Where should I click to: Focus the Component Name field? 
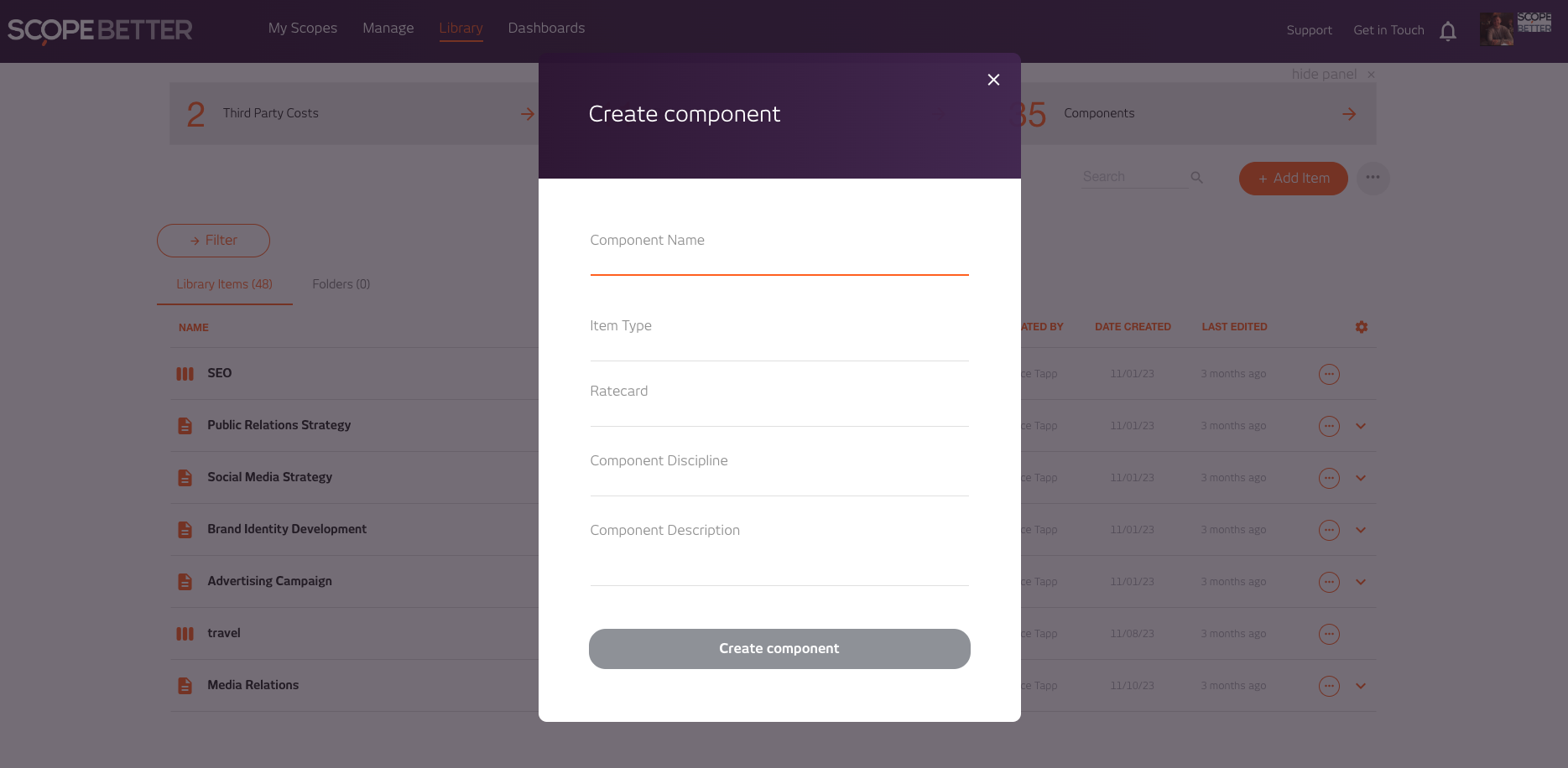pos(779,250)
